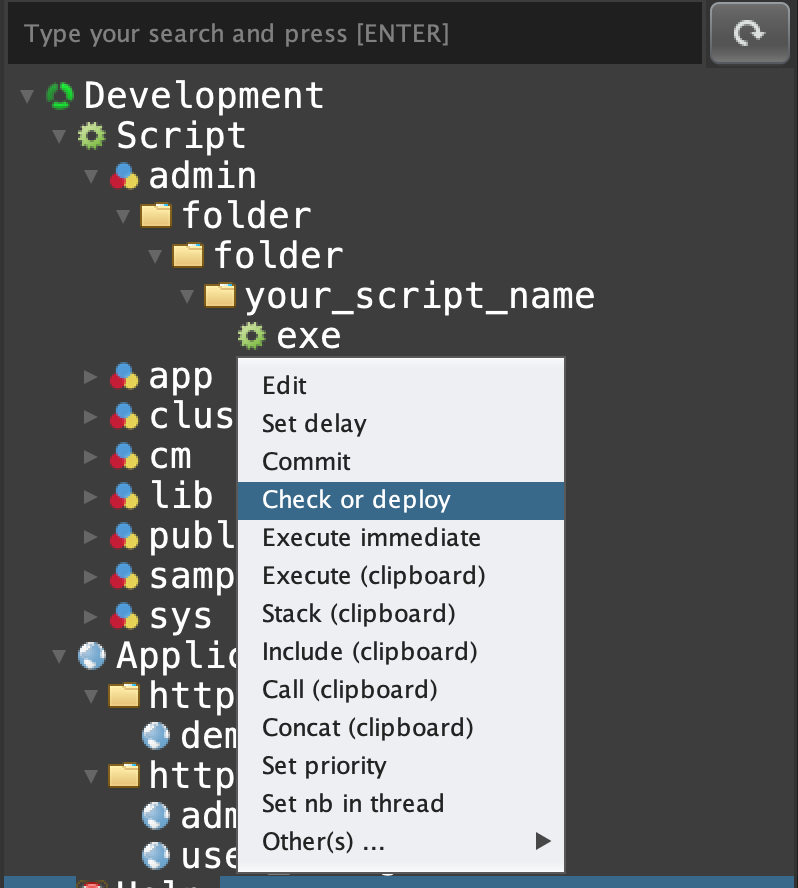The image size is (798, 888).
Task: Click the exe script gear icon
Action: point(252,336)
